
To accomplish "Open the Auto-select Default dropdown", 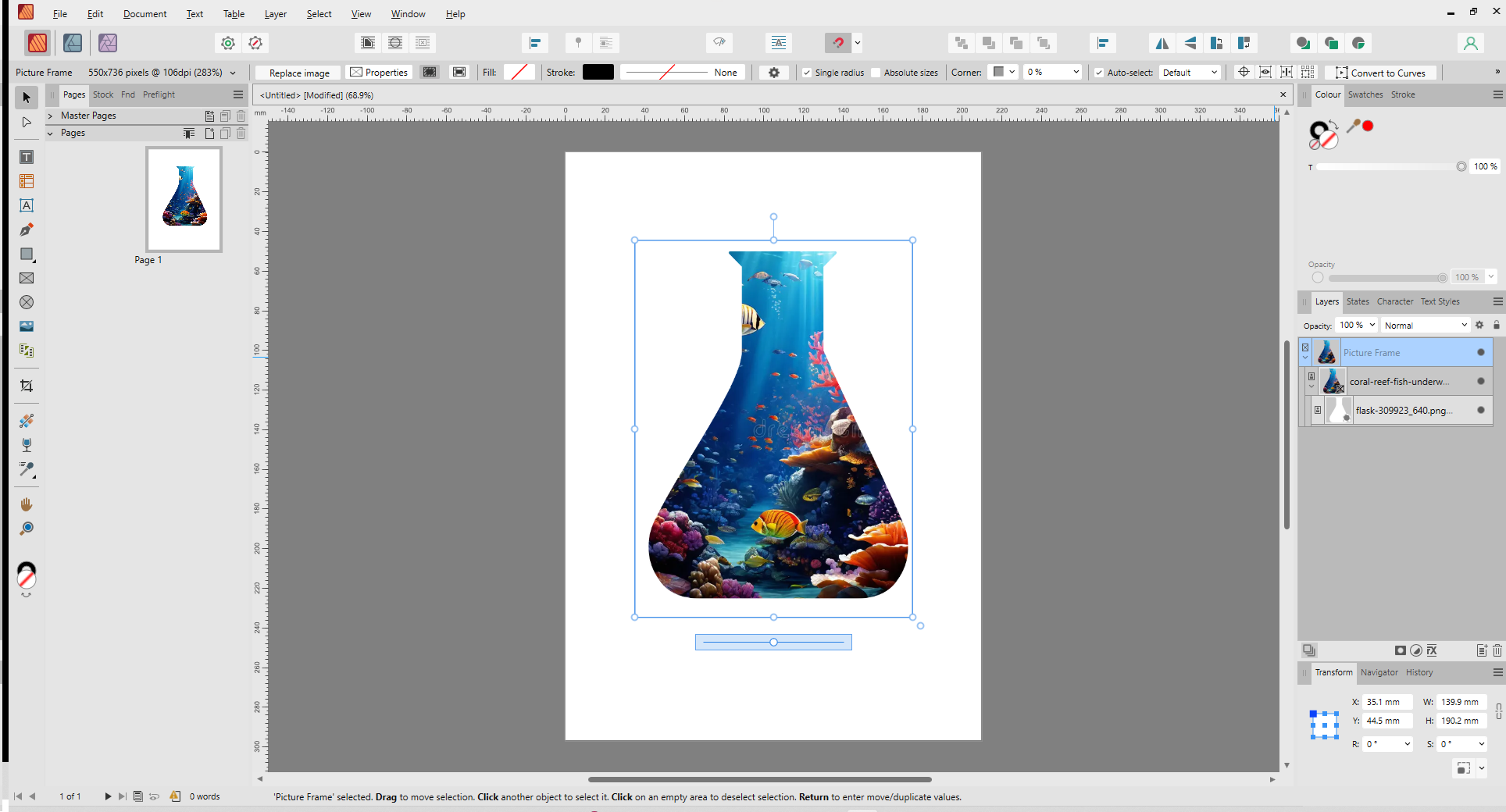I will click(1190, 73).
